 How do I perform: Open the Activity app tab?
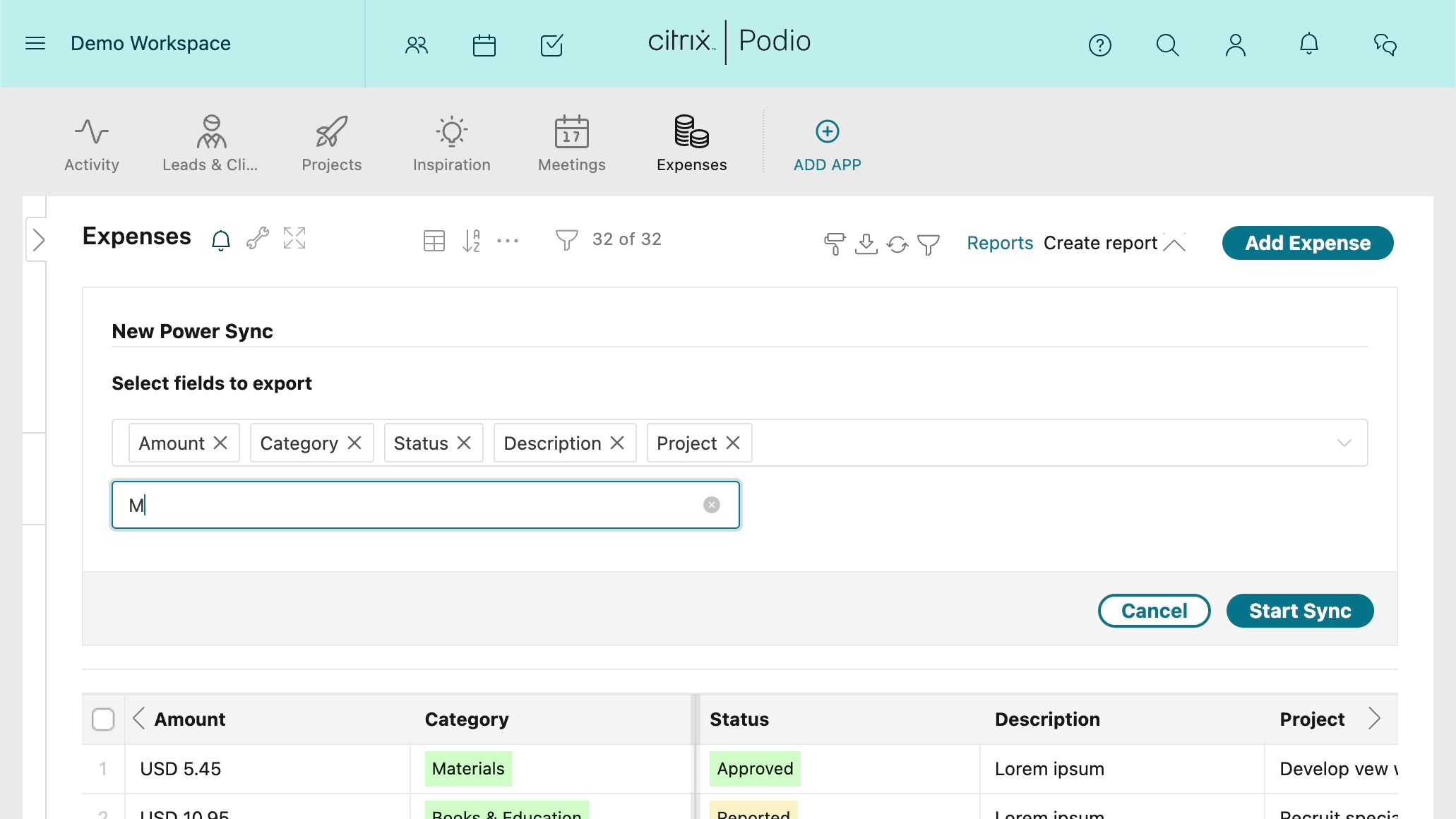click(x=92, y=145)
